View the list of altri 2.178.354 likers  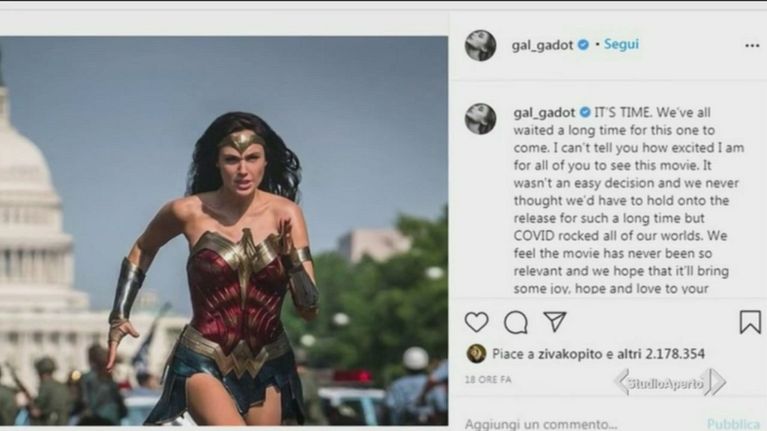pyautogui.click(x=663, y=353)
